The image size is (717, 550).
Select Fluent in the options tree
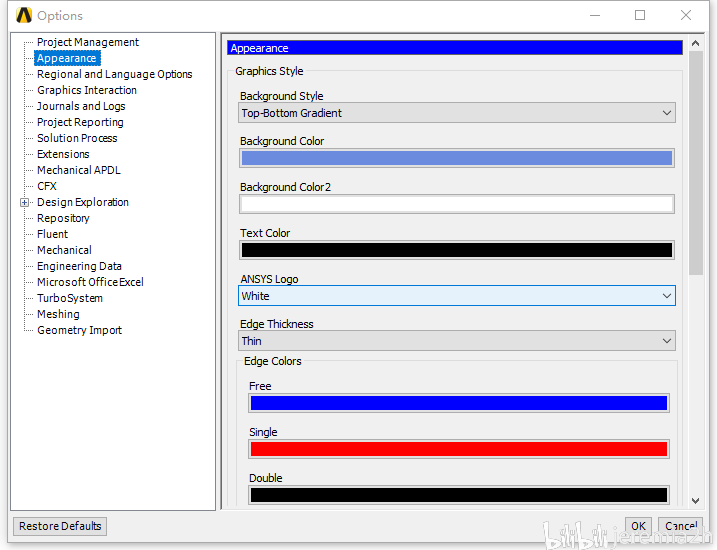53,234
